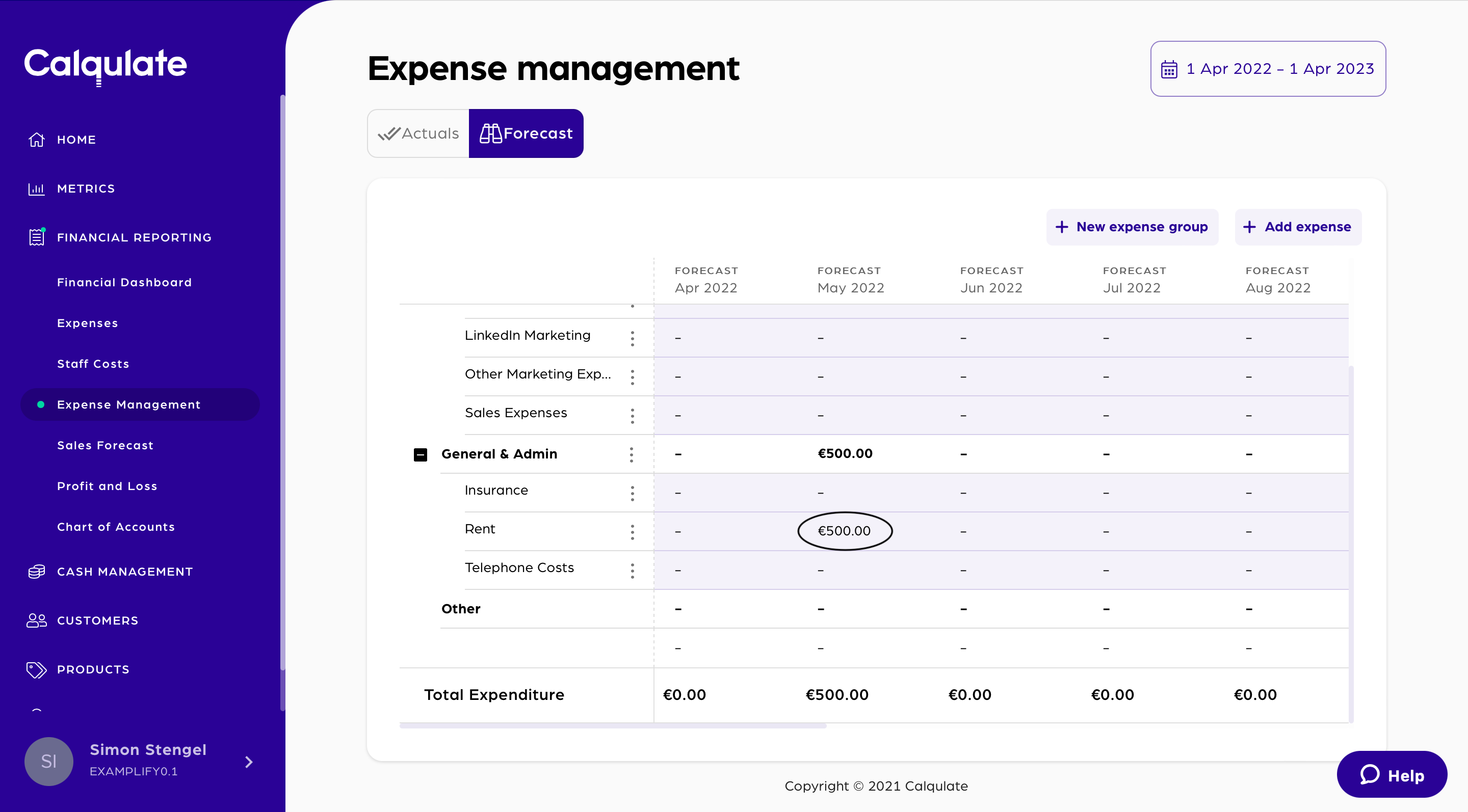This screenshot has height=812, width=1468.
Task: Collapse the General & Admin group
Action: [x=420, y=454]
